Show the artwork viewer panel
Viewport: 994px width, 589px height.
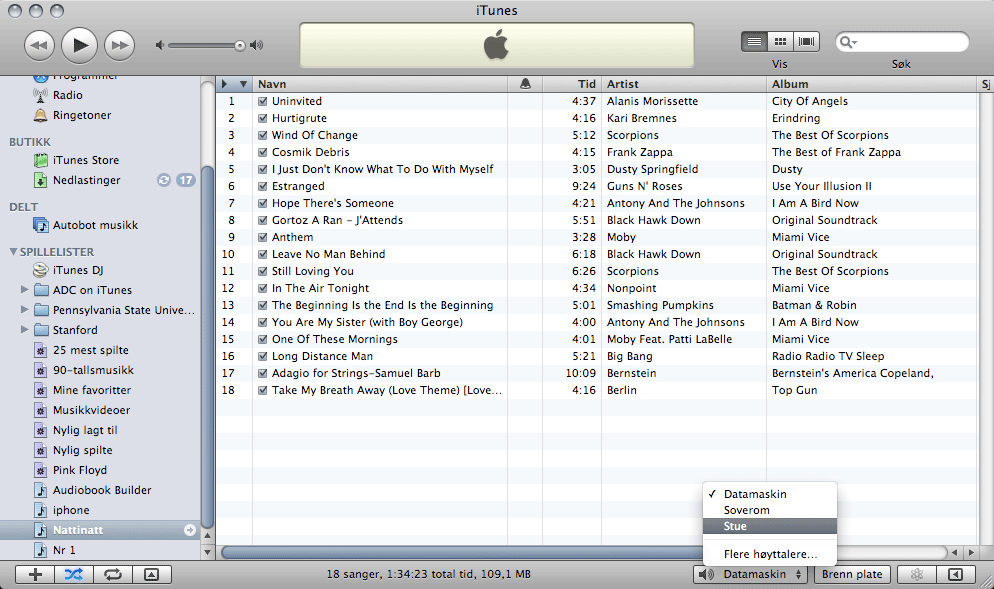pos(152,574)
